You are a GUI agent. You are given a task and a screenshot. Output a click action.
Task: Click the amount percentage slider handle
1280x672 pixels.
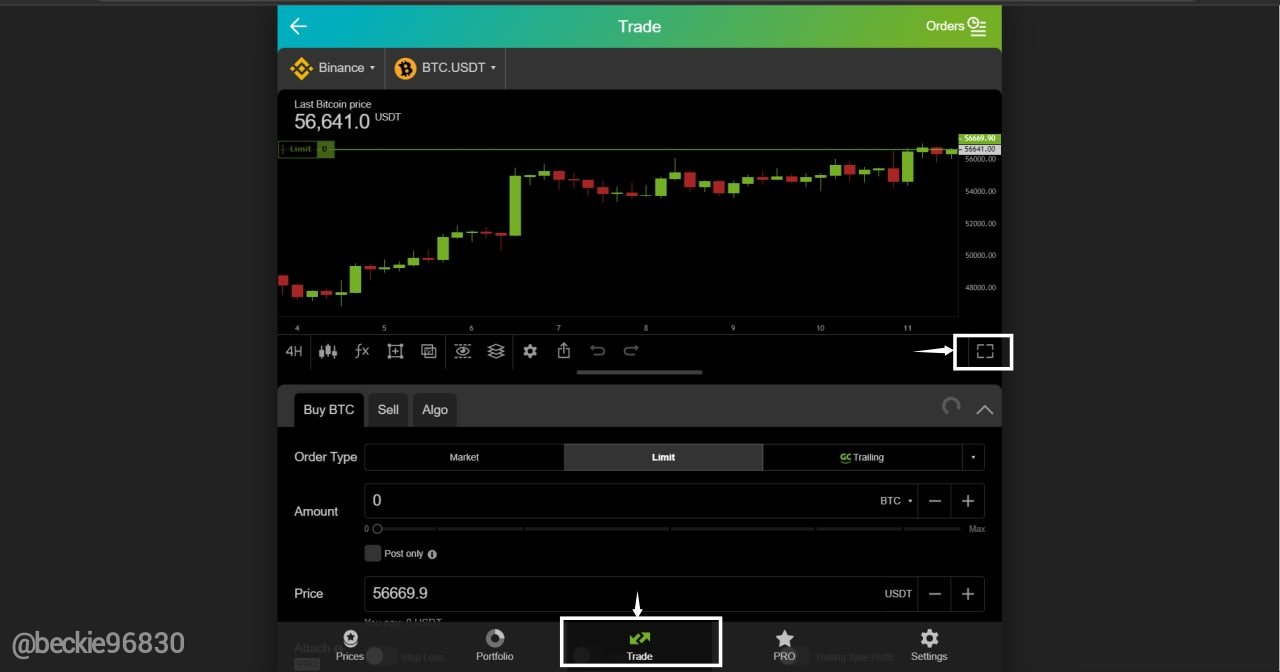(x=377, y=529)
